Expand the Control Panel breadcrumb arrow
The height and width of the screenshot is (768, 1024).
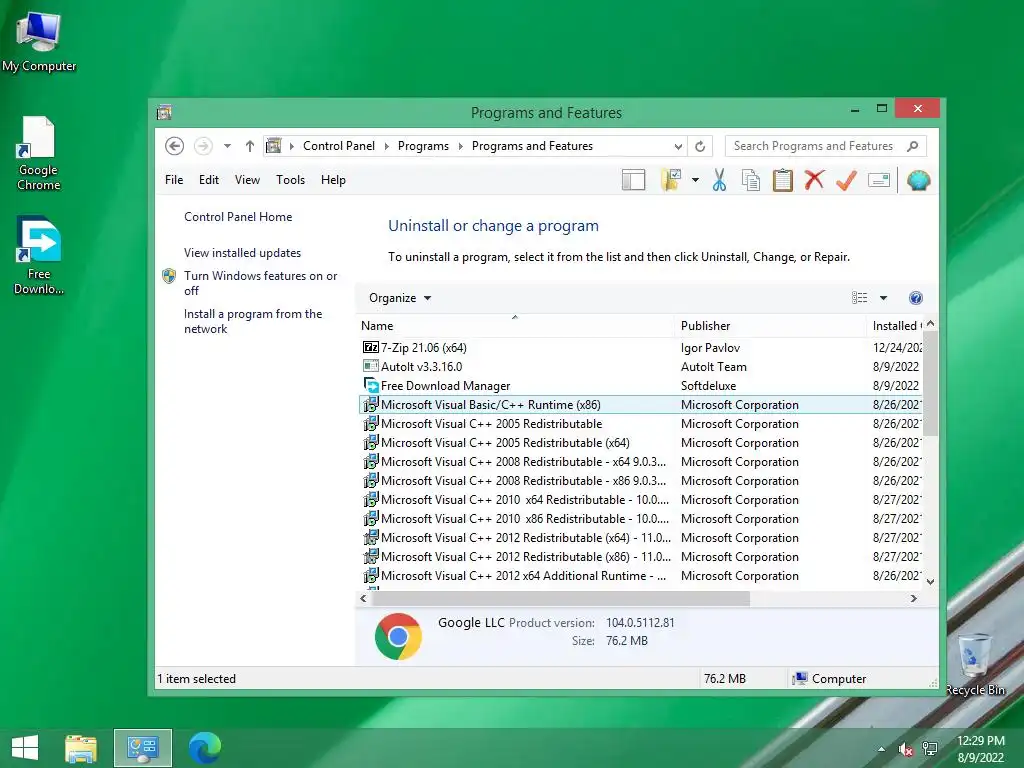point(387,146)
